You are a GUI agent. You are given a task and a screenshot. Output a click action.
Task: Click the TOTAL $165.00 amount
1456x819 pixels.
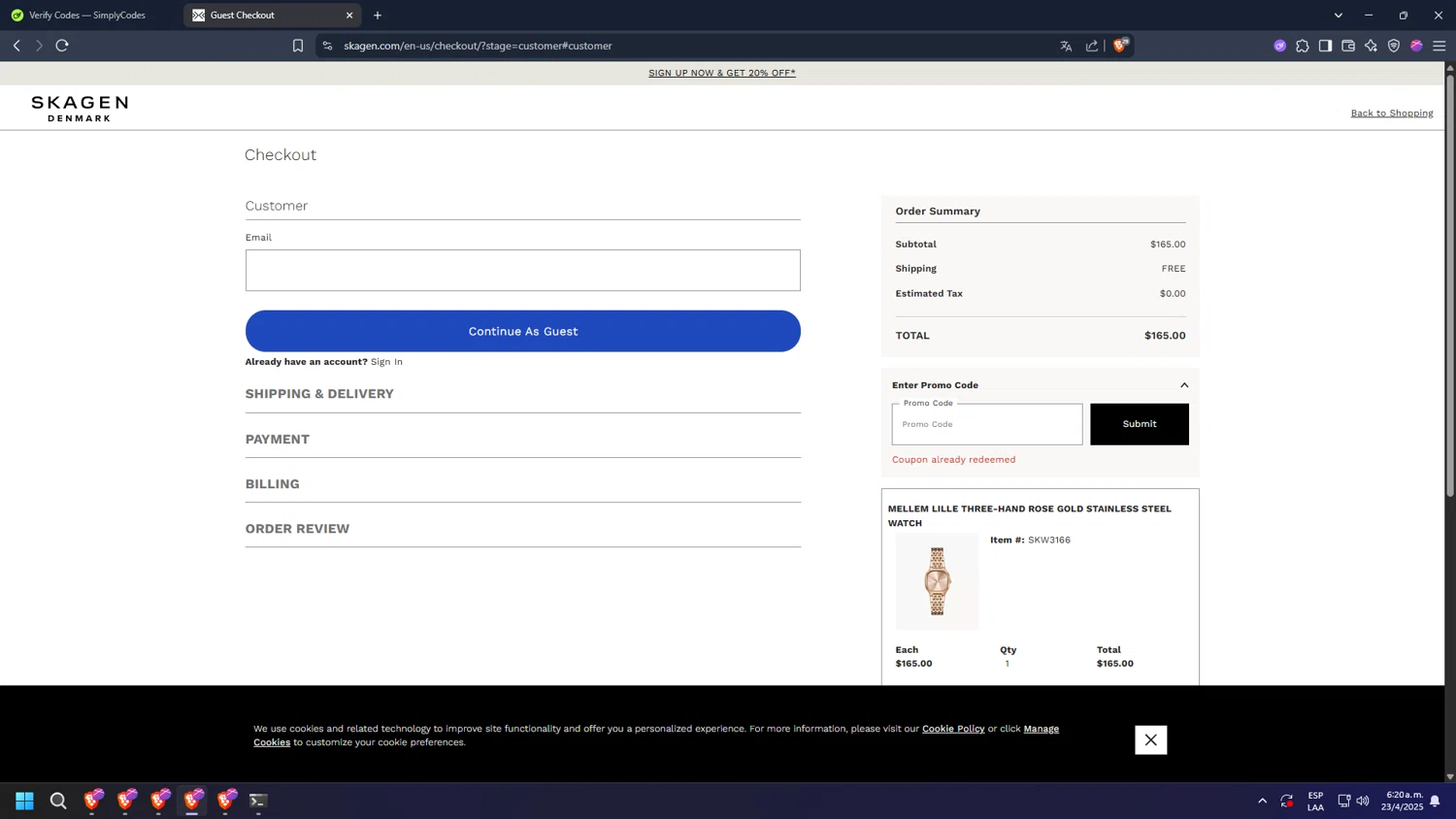pyautogui.click(x=1165, y=336)
